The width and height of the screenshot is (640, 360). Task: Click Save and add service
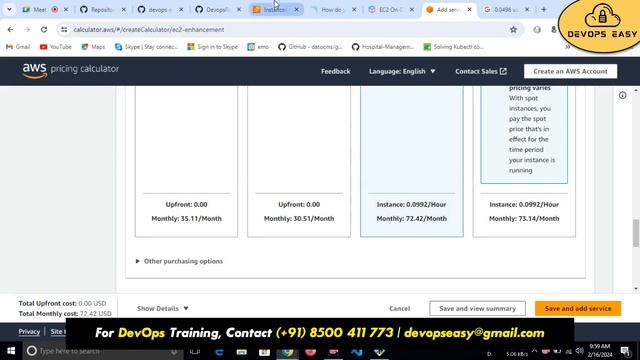tap(578, 309)
